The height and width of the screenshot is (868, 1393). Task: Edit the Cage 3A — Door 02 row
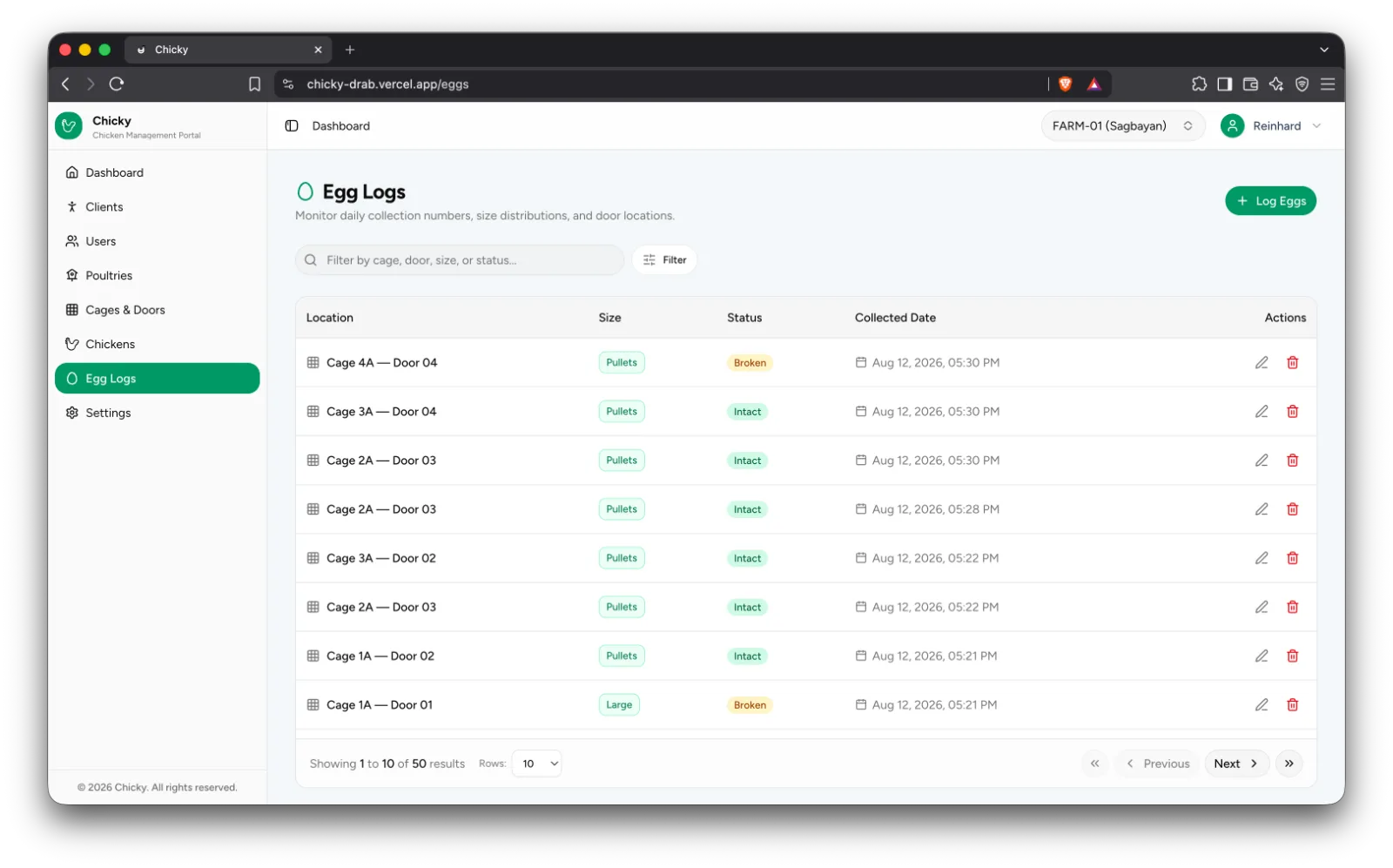click(x=1261, y=558)
